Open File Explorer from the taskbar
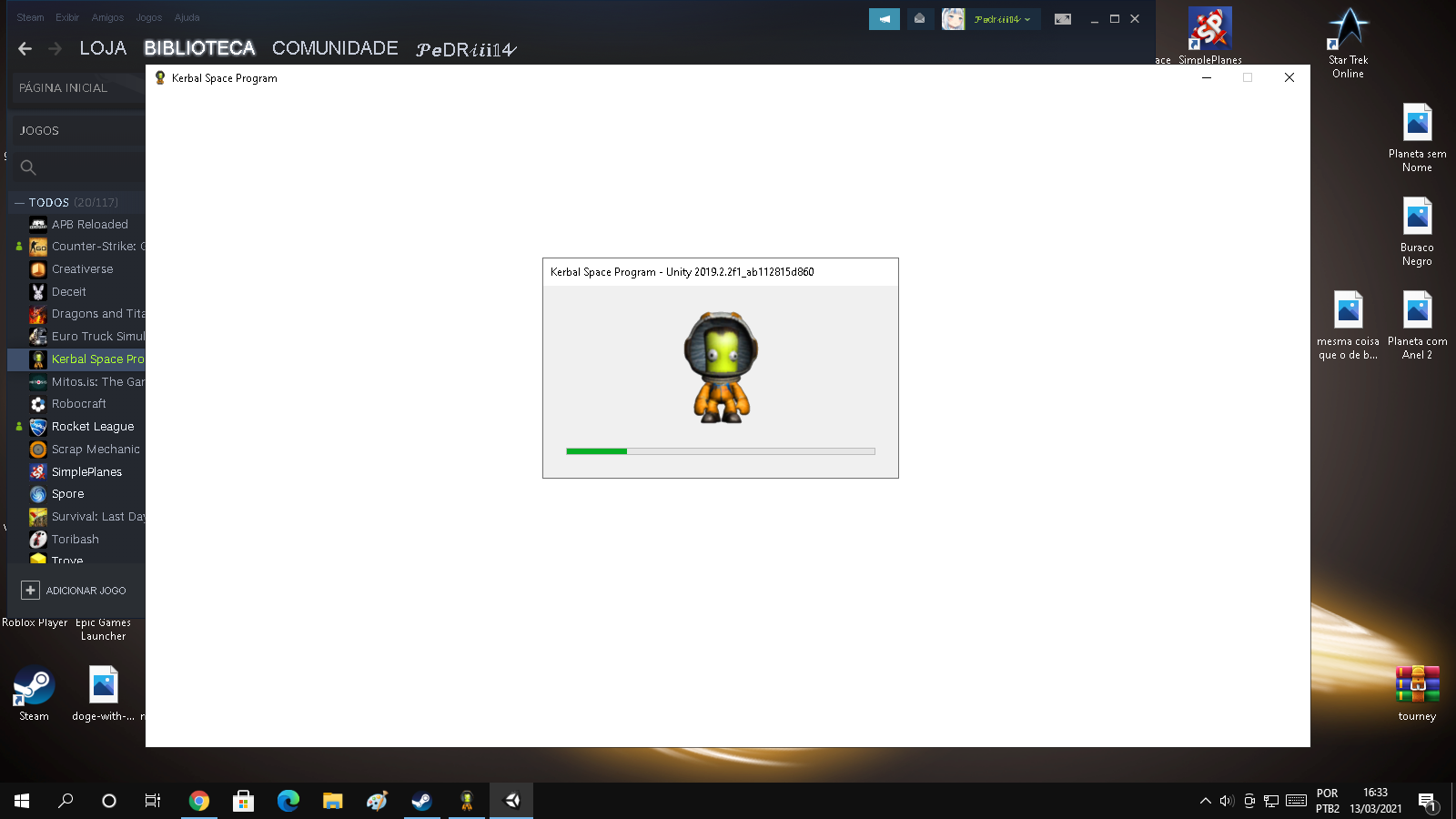Screen dimensions: 1456x819 click(x=332, y=801)
